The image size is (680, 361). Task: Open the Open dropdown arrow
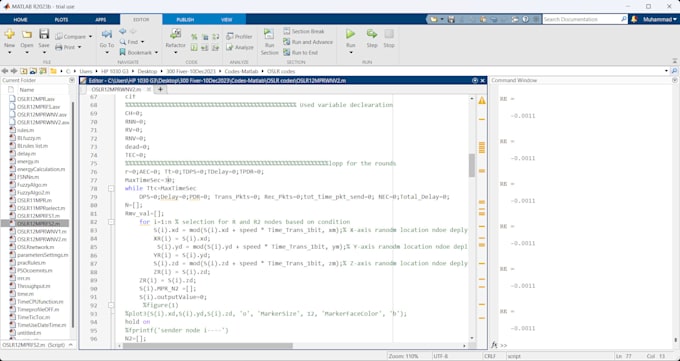27,53
